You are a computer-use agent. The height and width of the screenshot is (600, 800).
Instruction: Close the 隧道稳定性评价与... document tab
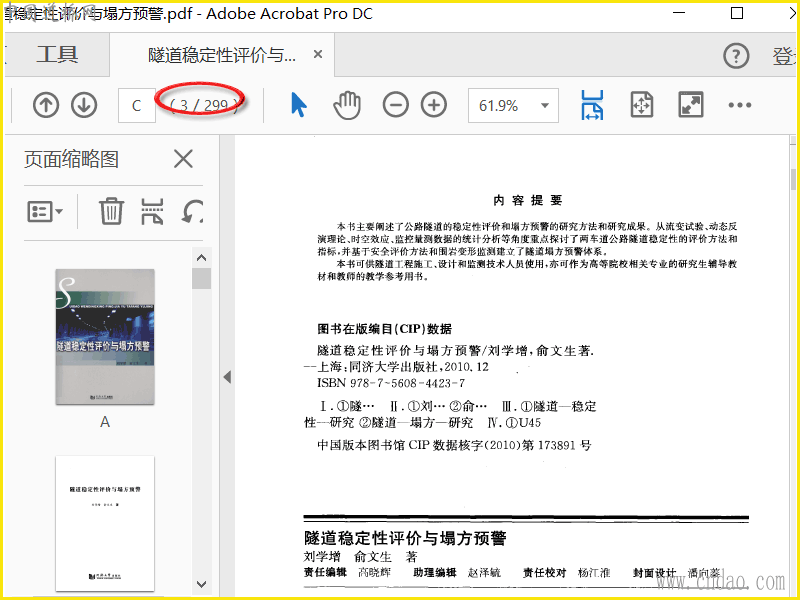(318, 54)
